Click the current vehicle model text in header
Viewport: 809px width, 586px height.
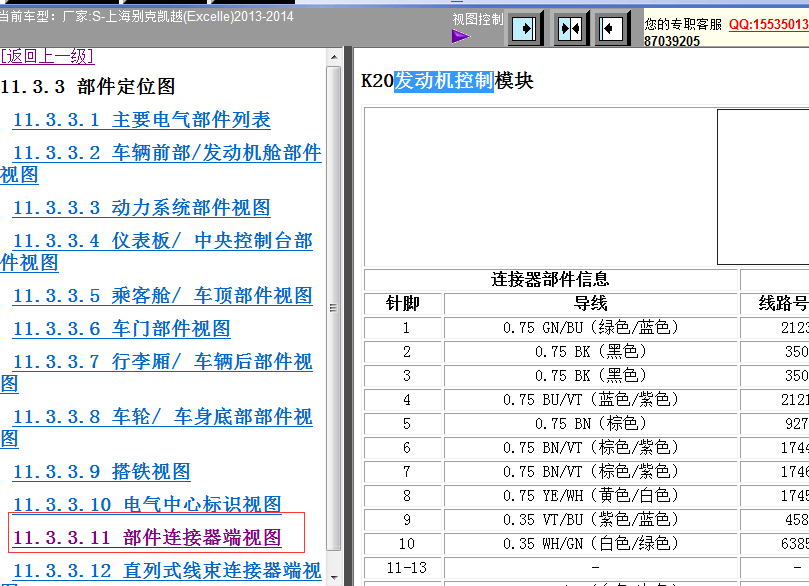click(x=147, y=17)
